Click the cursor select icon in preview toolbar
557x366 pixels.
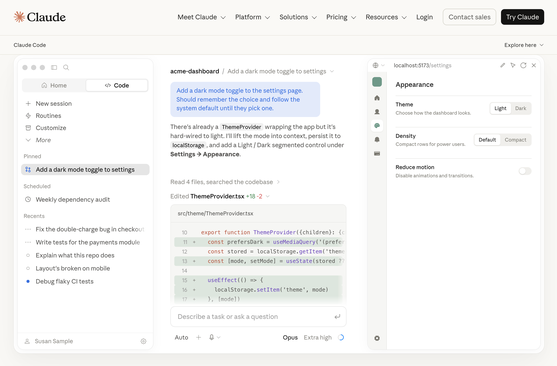pyautogui.click(x=513, y=65)
